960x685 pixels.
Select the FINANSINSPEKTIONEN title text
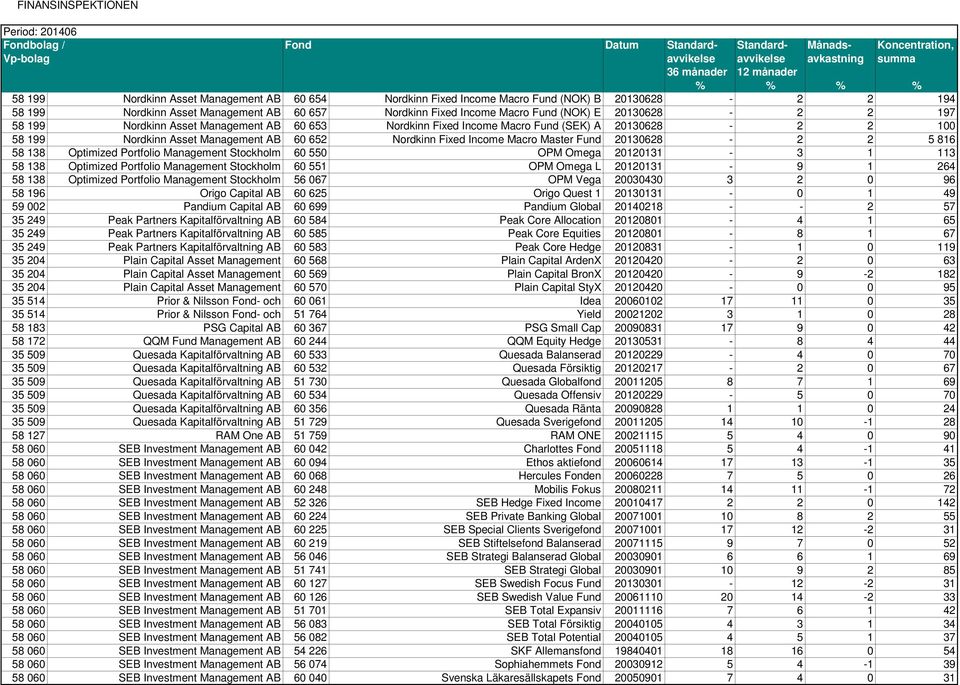pyautogui.click(x=77, y=6)
